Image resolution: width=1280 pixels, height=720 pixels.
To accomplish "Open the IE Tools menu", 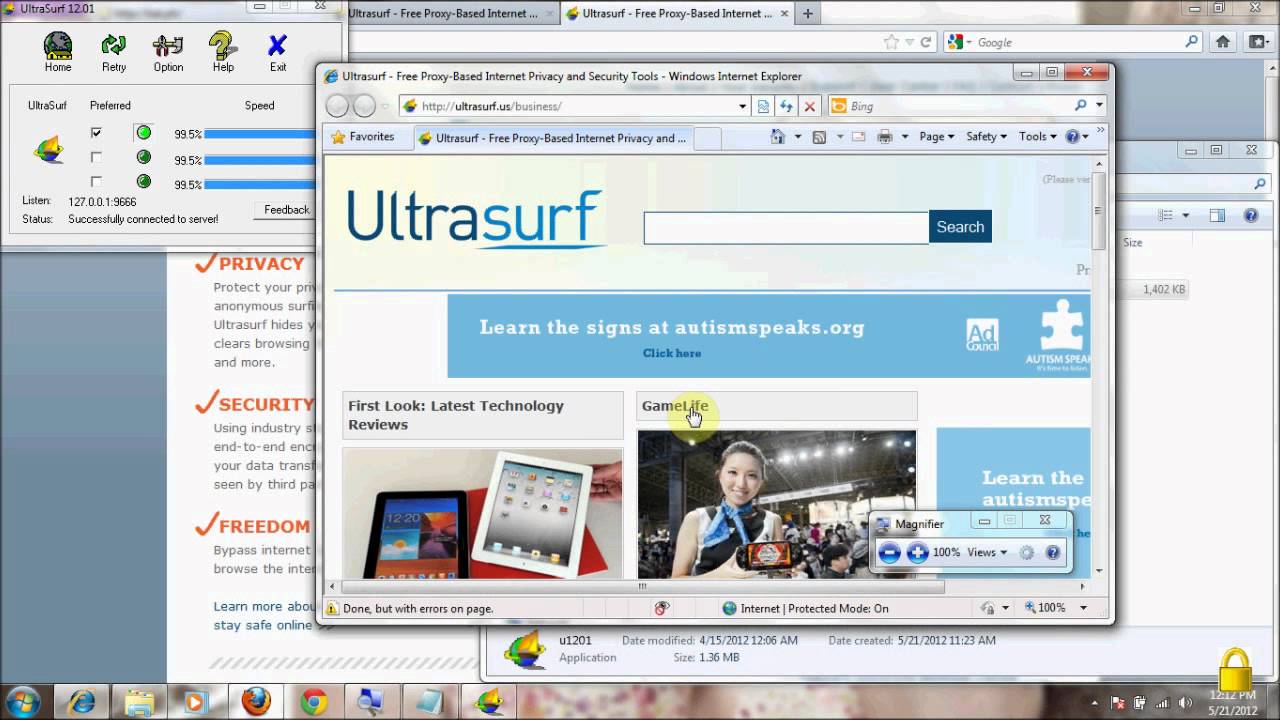I will (x=1037, y=137).
